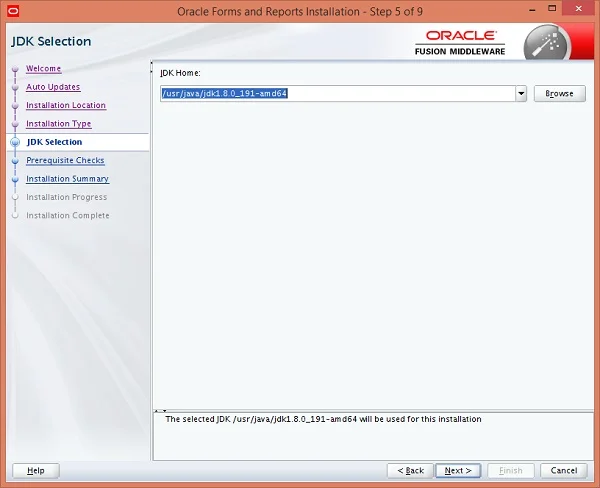Click the Auto Updates step bullet icon

[x=15, y=88]
